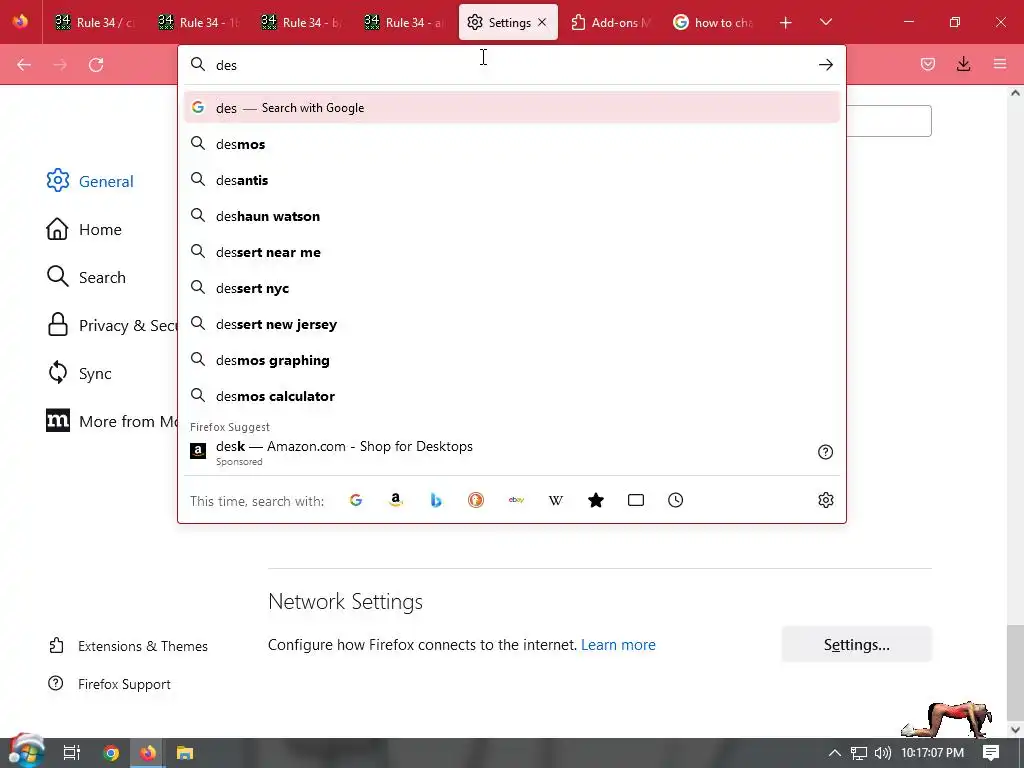Image resolution: width=1024 pixels, height=768 pixels.
Task: Choose the desmos calculator suggestion
Action: [x=512, y=396]
